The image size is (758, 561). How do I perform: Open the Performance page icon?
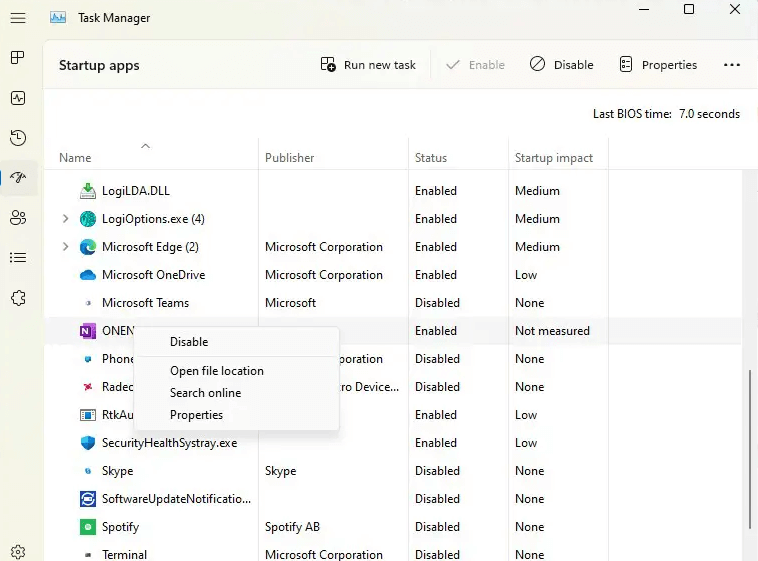[x=17, y=98]
